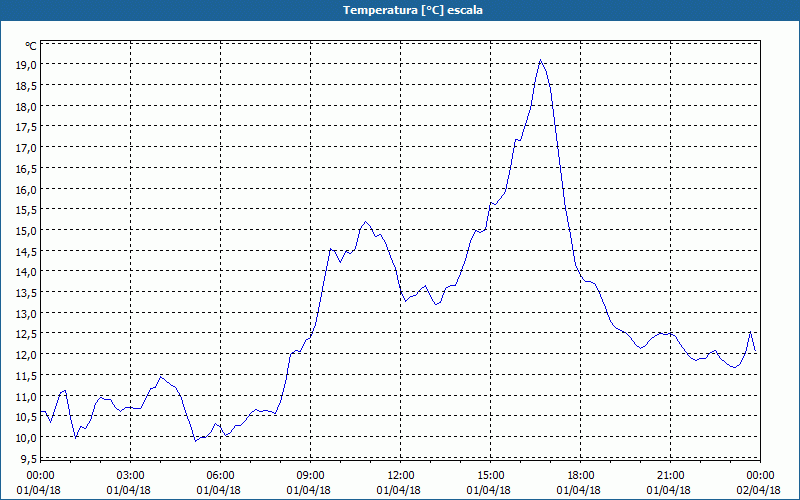Click the °C unit label on axis

point(31,46)
